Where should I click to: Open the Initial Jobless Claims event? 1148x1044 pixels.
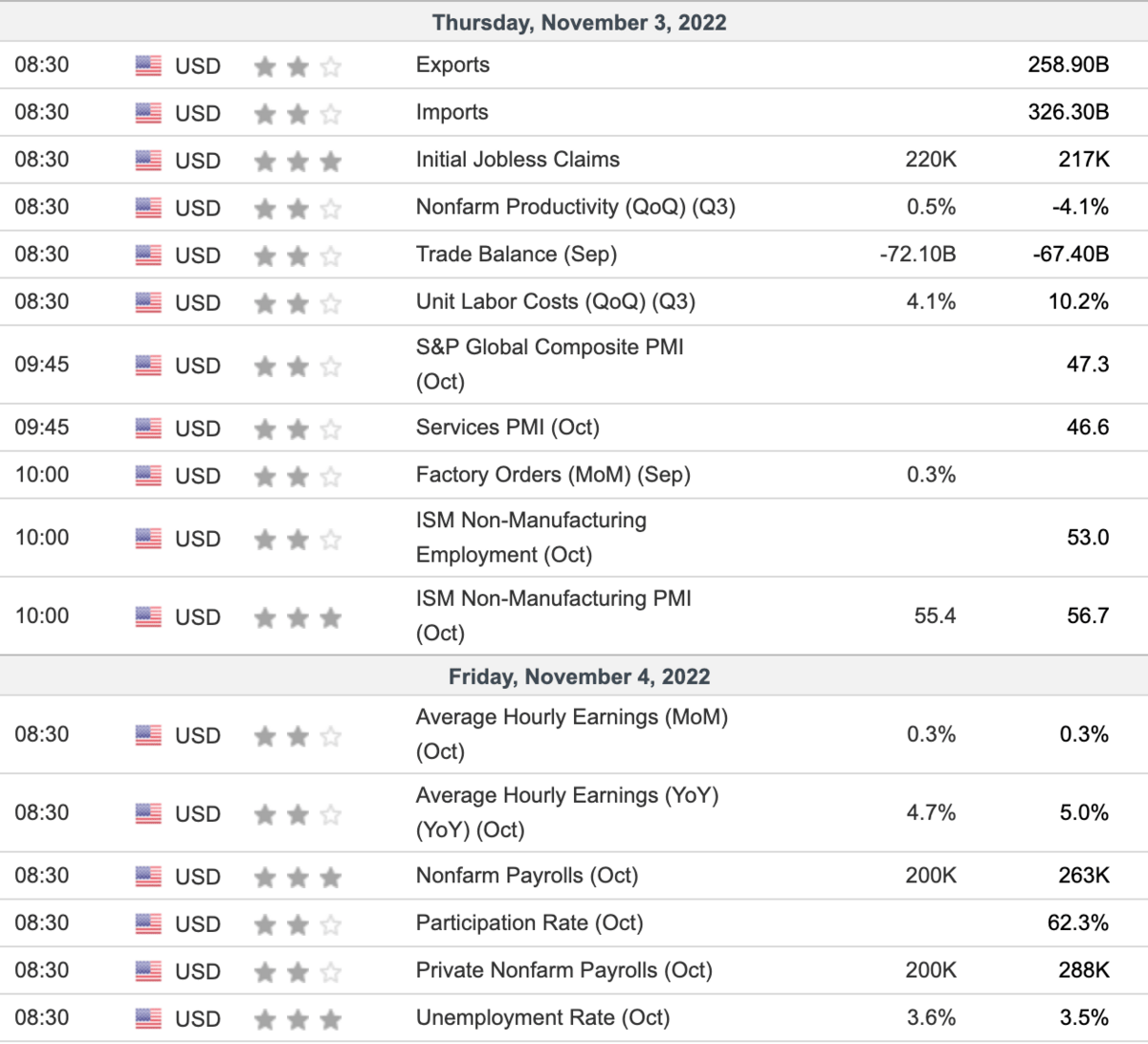pyautogui.click(x=518, y=160)
